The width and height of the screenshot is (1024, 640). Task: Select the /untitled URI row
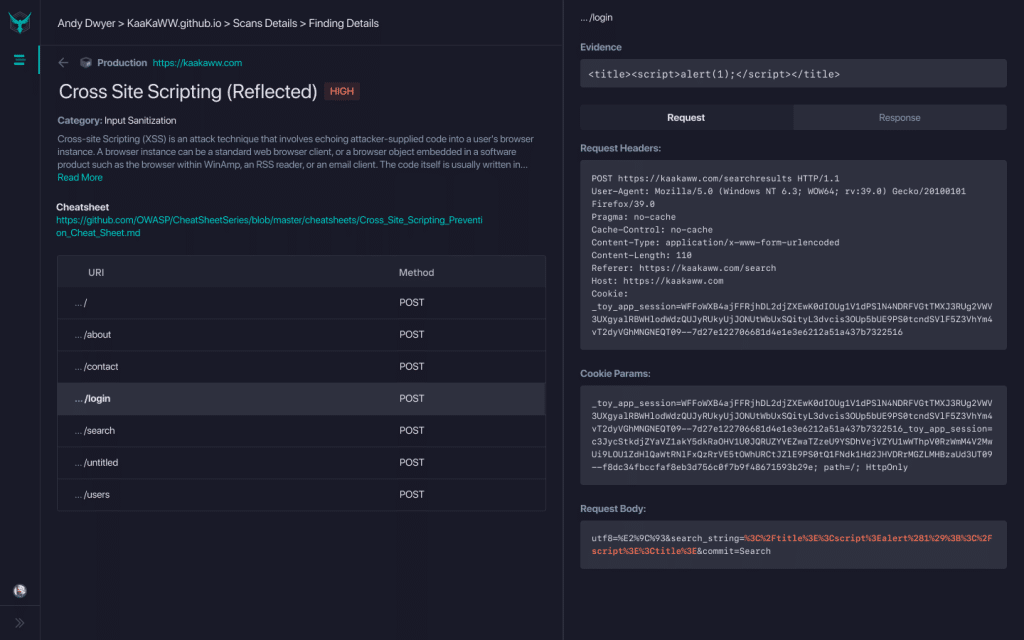(301, 462)
